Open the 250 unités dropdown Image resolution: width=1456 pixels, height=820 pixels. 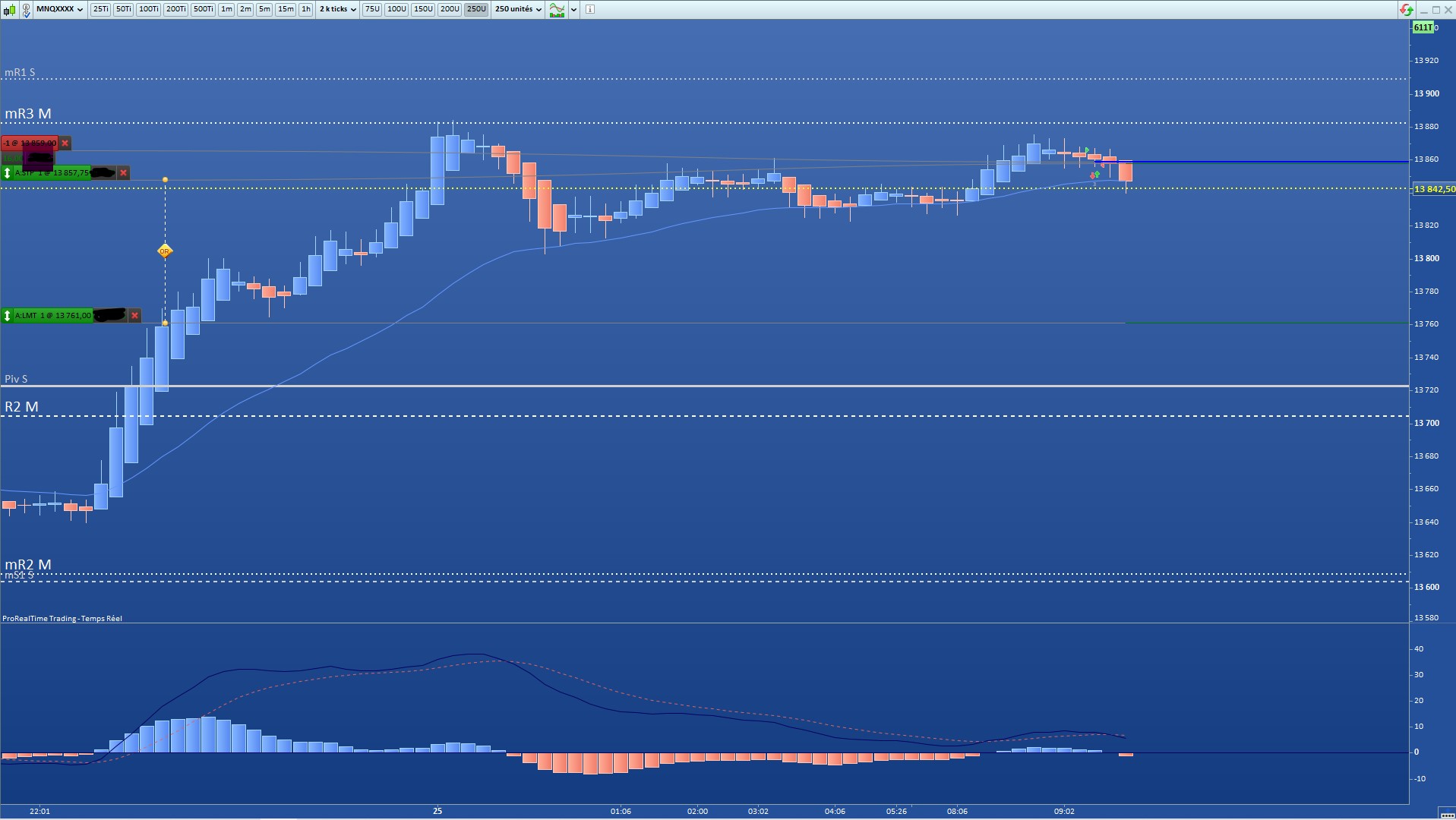coord(519,9)
